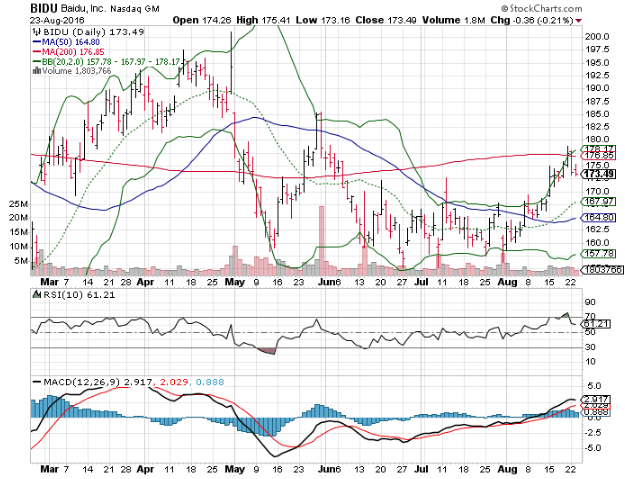Viewport: 625px width, 479px height.
Task: Click the green 157.78 tag on the price axis
Action: coord(599,253)
